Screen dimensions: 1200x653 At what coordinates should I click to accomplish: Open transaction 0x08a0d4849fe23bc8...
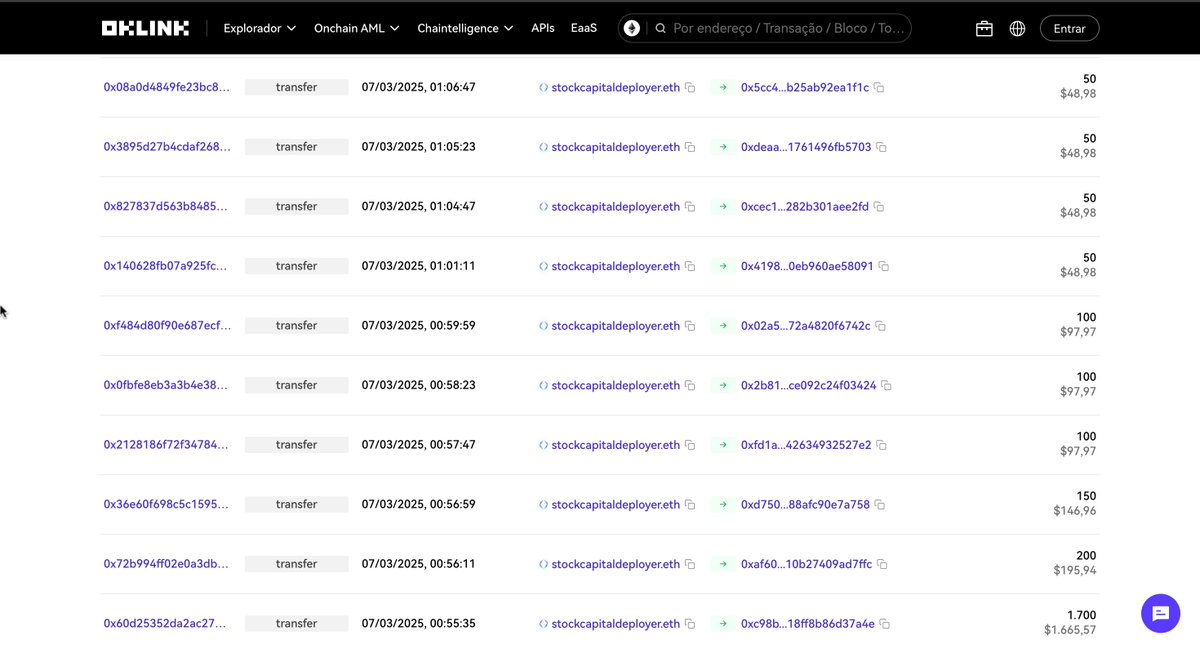167,87
